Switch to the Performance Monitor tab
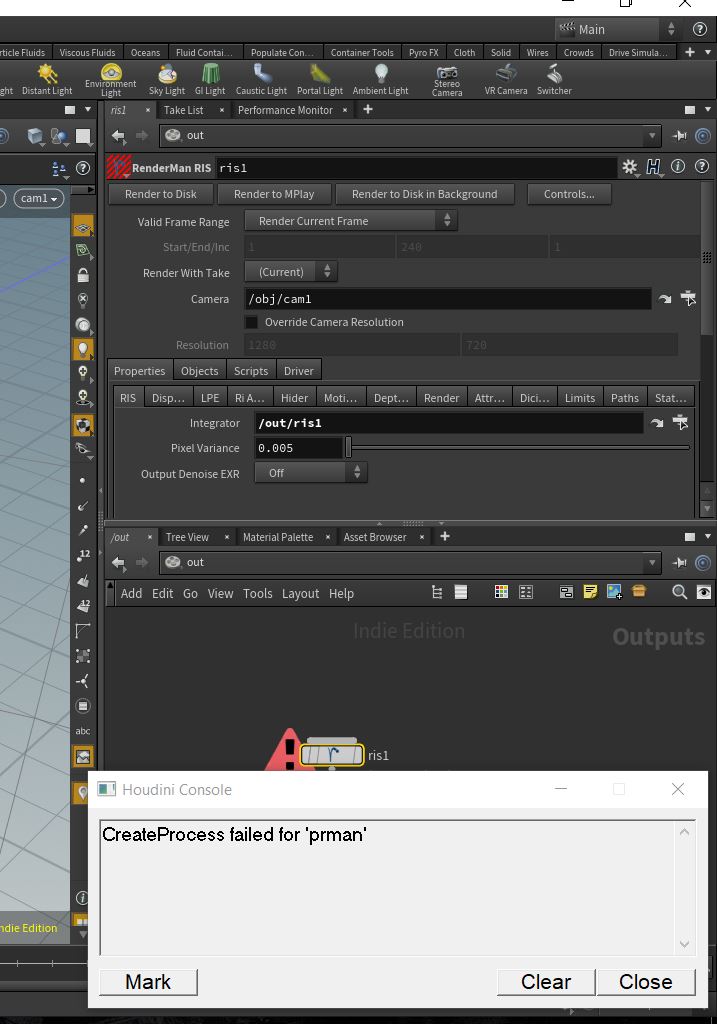 point(285,110)
